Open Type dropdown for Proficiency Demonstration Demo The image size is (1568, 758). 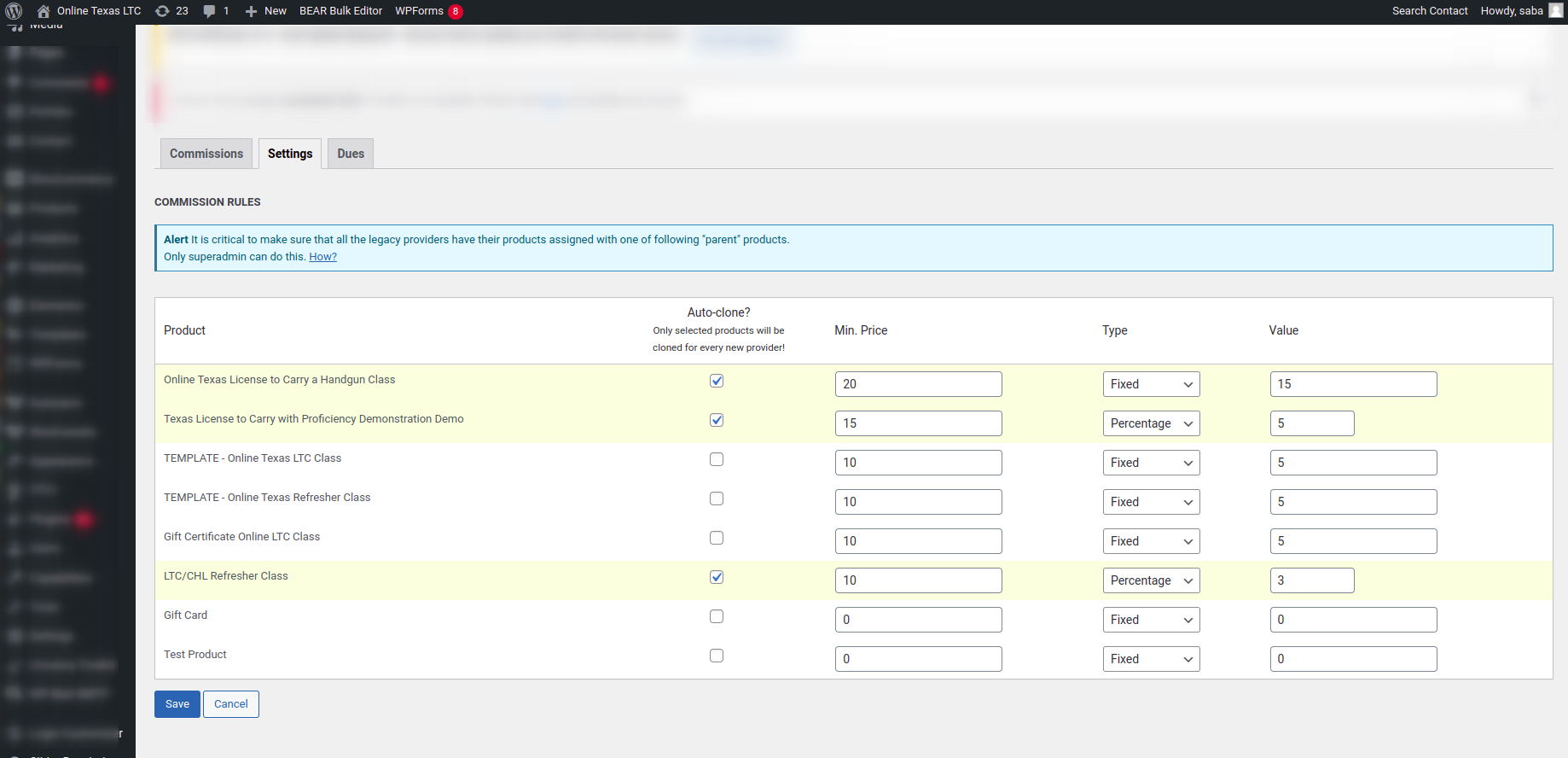[x=1151, y=423]
